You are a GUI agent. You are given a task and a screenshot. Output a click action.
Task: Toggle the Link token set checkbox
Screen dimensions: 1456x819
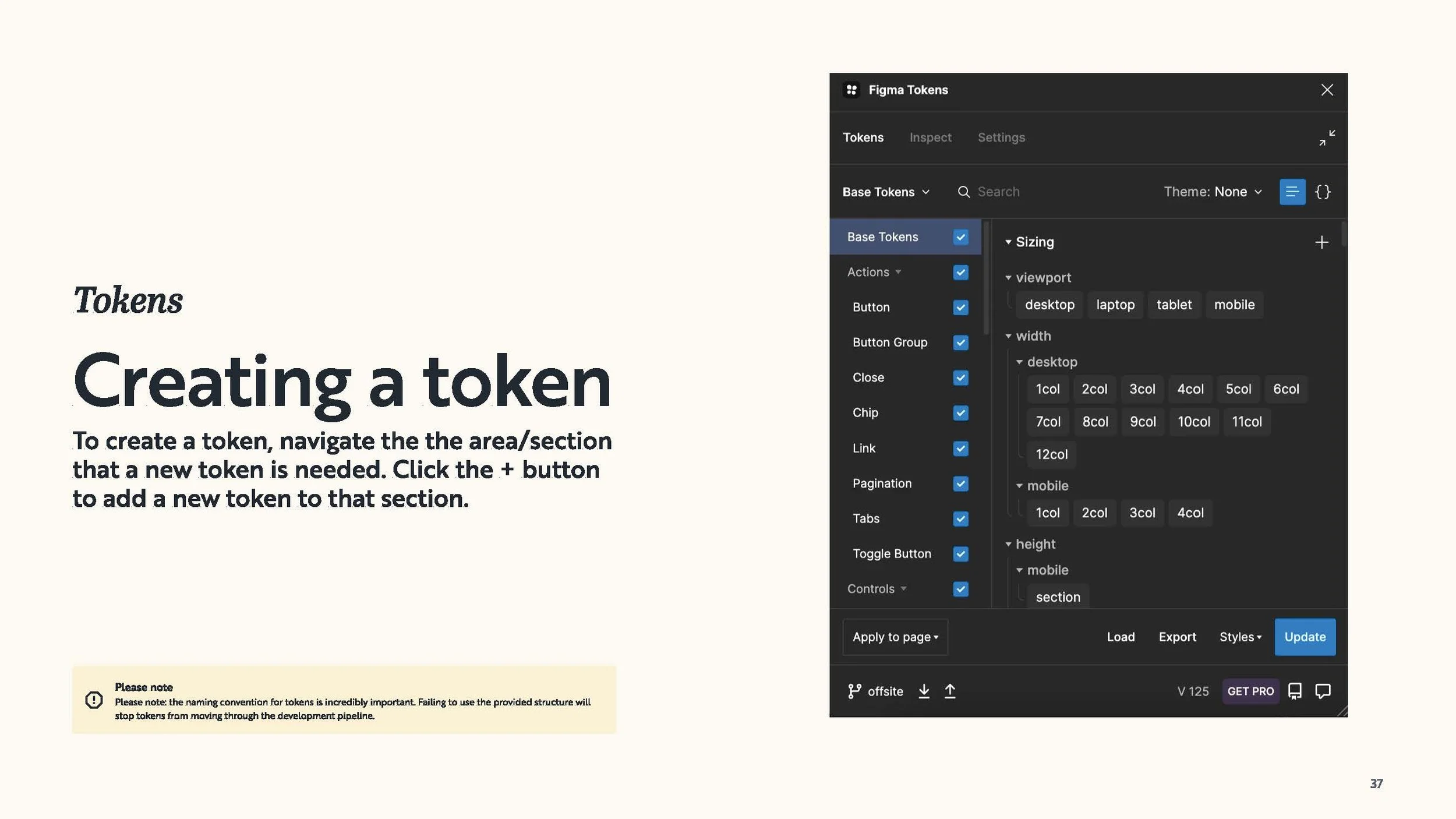coord(960,448)
